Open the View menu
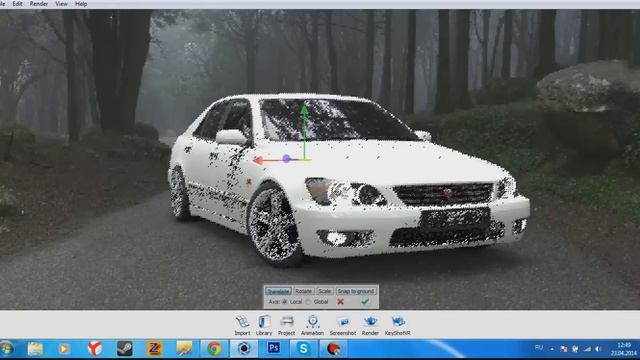This screenshot has height=360, width=640. 61,4
